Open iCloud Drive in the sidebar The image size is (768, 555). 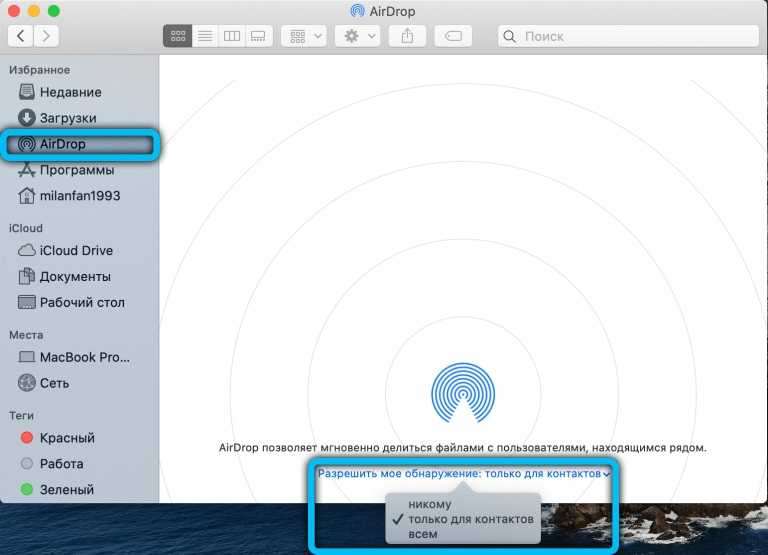80,250
